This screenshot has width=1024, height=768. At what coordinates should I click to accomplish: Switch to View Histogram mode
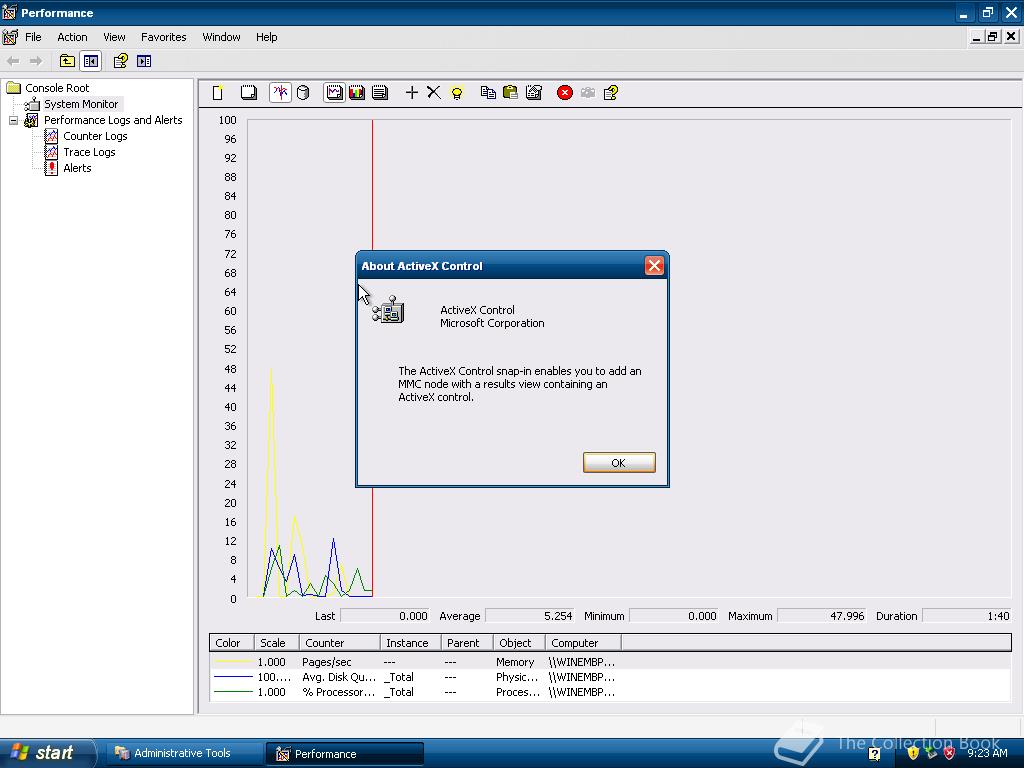357,93
